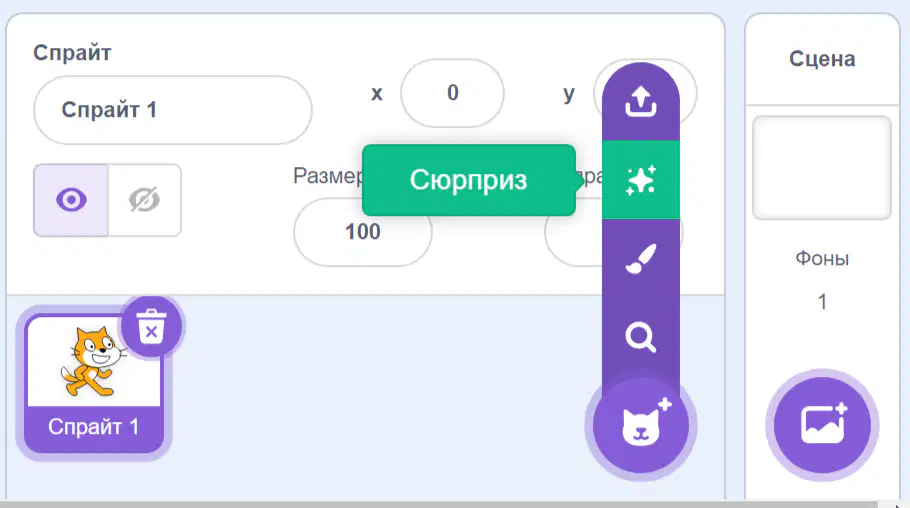Viewport: 910px width, 508px height.
Task: Edit the sprite name field Спрайт 1
Action: coord(173,110)
